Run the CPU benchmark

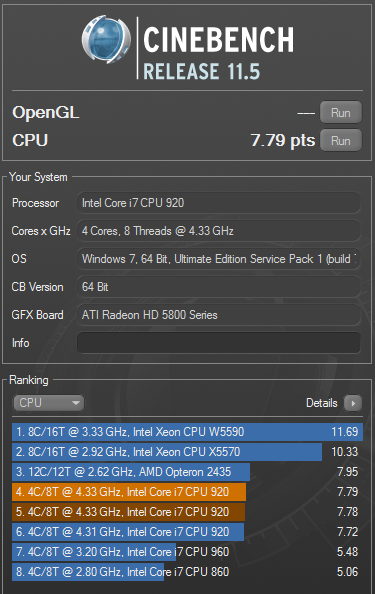tap(341, 141)
